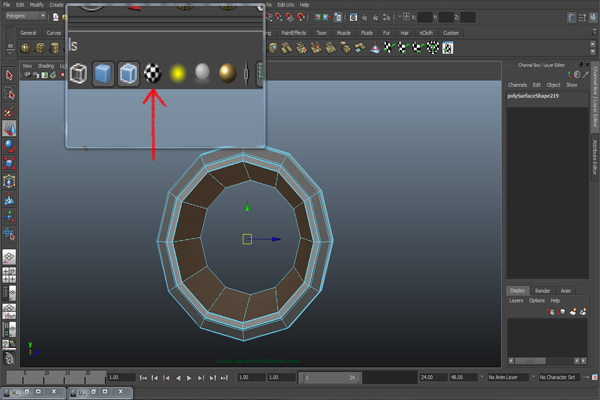This screenshot has height=400, width=600.
Task: Click the play forwards button
Action: (x=189, y=378)
